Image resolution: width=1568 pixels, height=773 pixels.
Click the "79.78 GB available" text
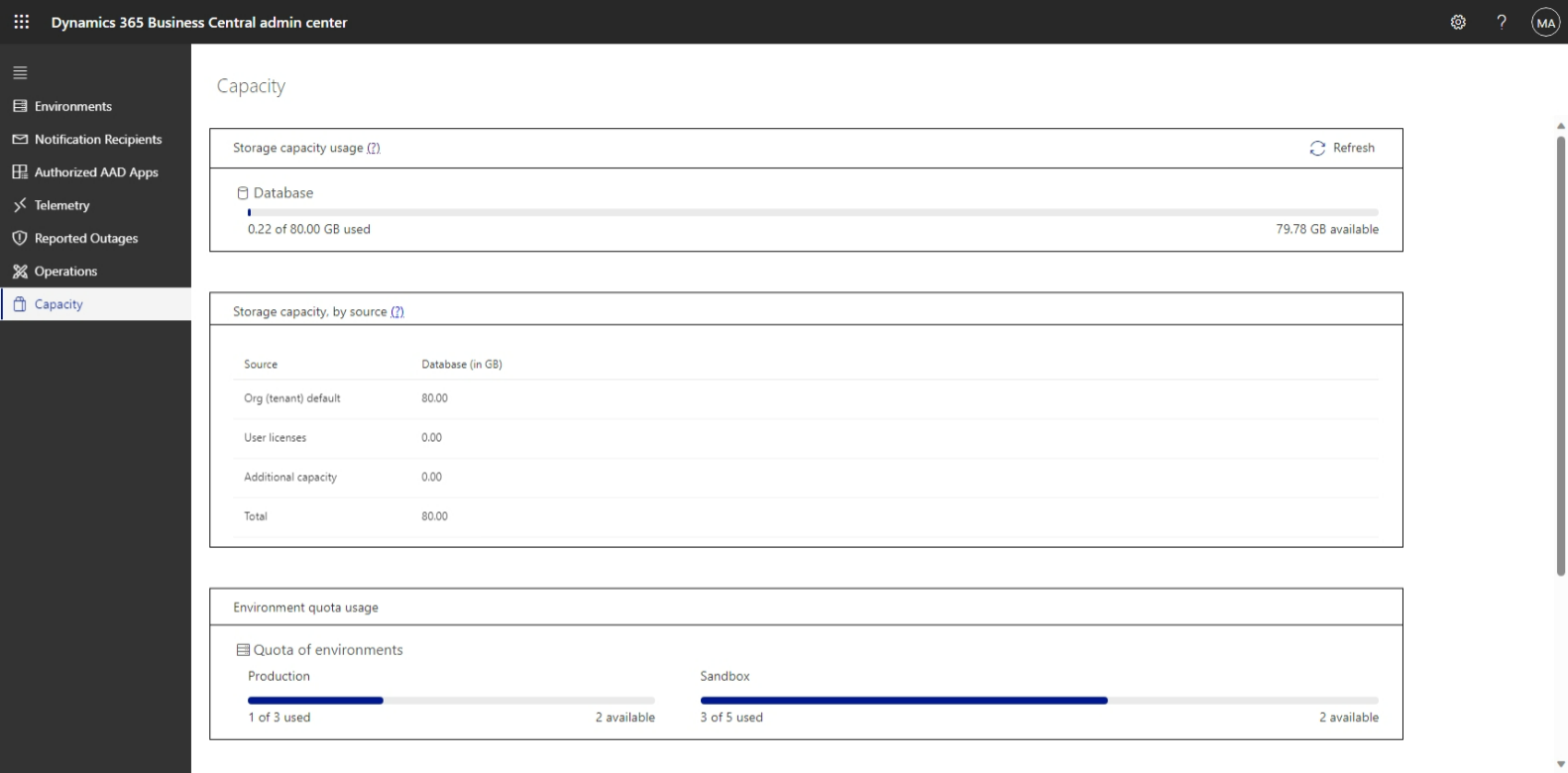pyautogui.click(x=1327, y=229)
